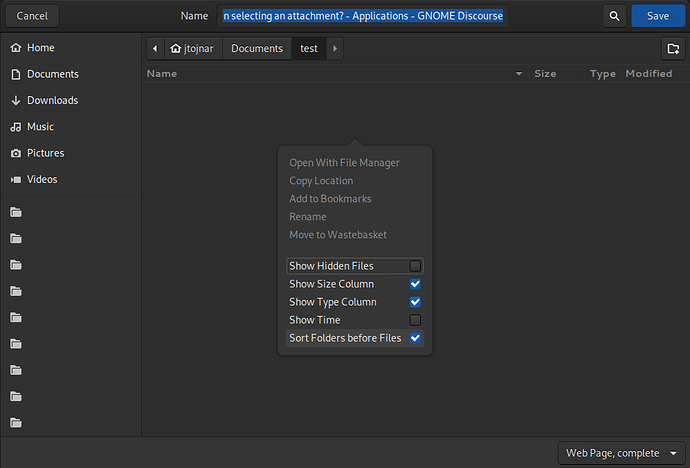This screenshot has width=690, height=468.
Task: Enable Show Hidden Files checkbox
Action: (415, 266)
